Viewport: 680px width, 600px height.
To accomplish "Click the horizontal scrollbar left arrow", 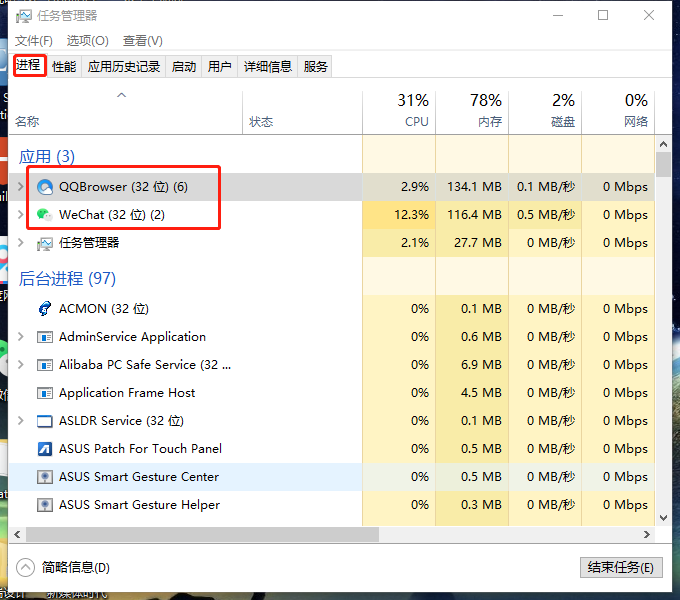I will [x=17, y=535].
